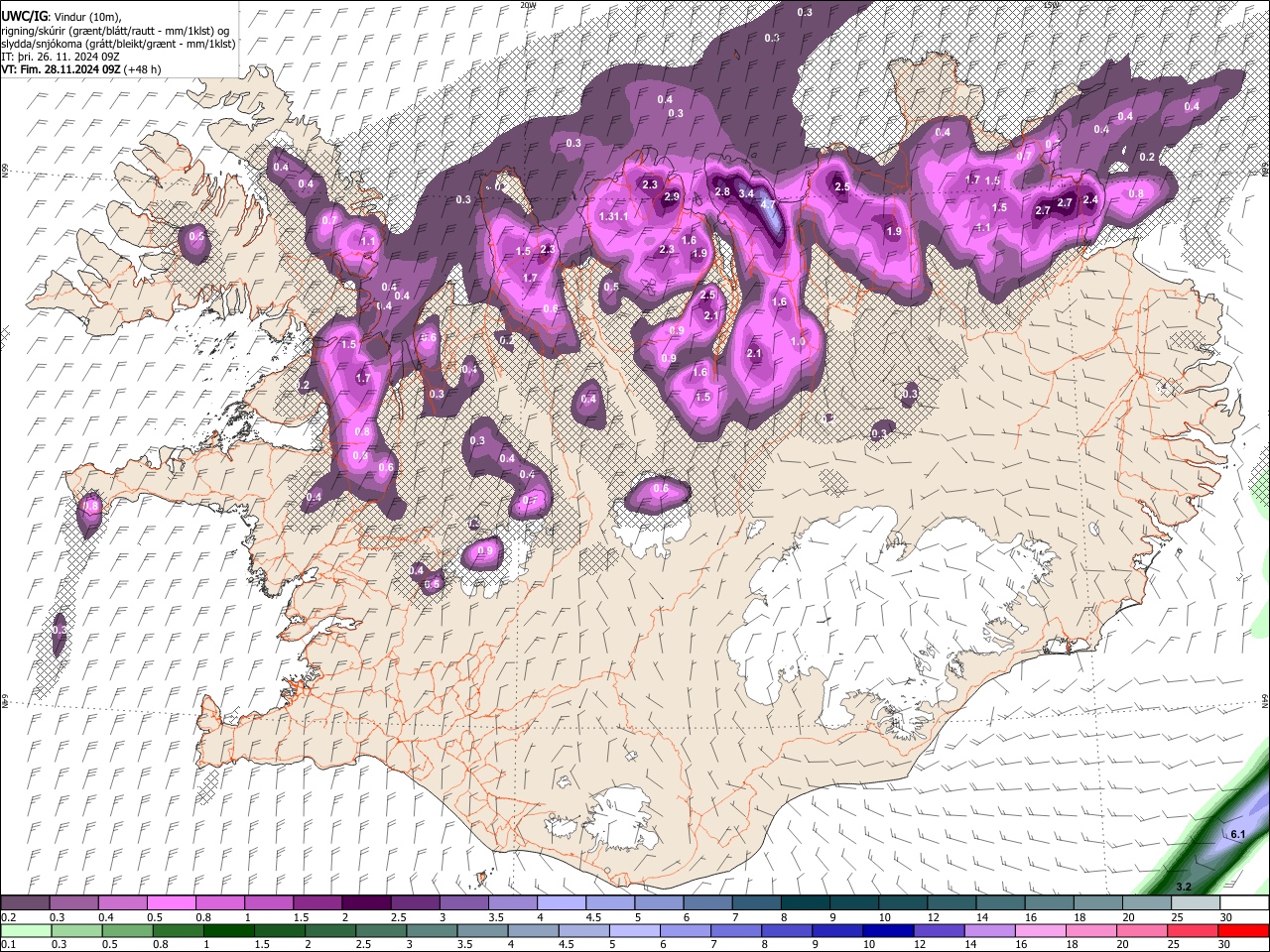Click the 'slydda/snjókoma' legend description line
This screenshot has width=1270, height=952.
pyautogui.click(x=118, y=44)
